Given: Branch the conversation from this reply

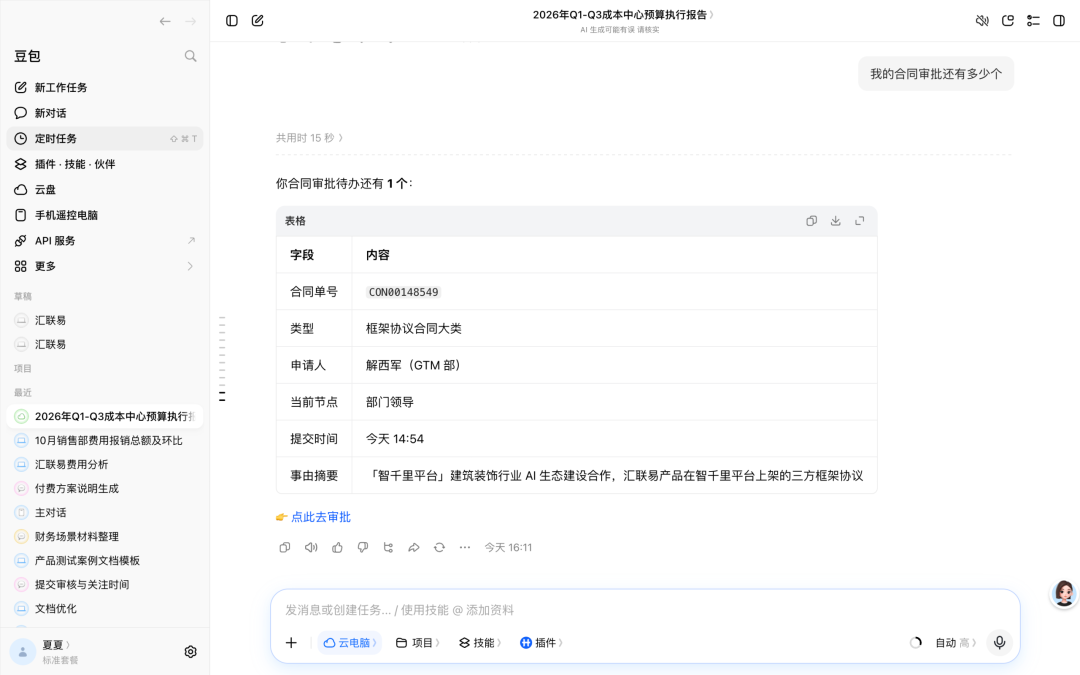Looking at the screenshot, I should [388, 548].
